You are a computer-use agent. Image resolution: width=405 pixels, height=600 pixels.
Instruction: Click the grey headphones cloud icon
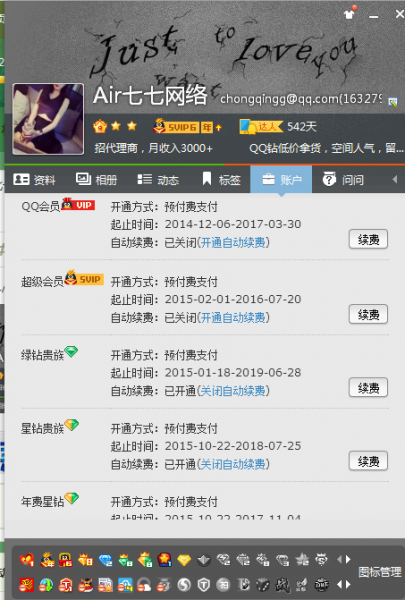pos(144,585)
